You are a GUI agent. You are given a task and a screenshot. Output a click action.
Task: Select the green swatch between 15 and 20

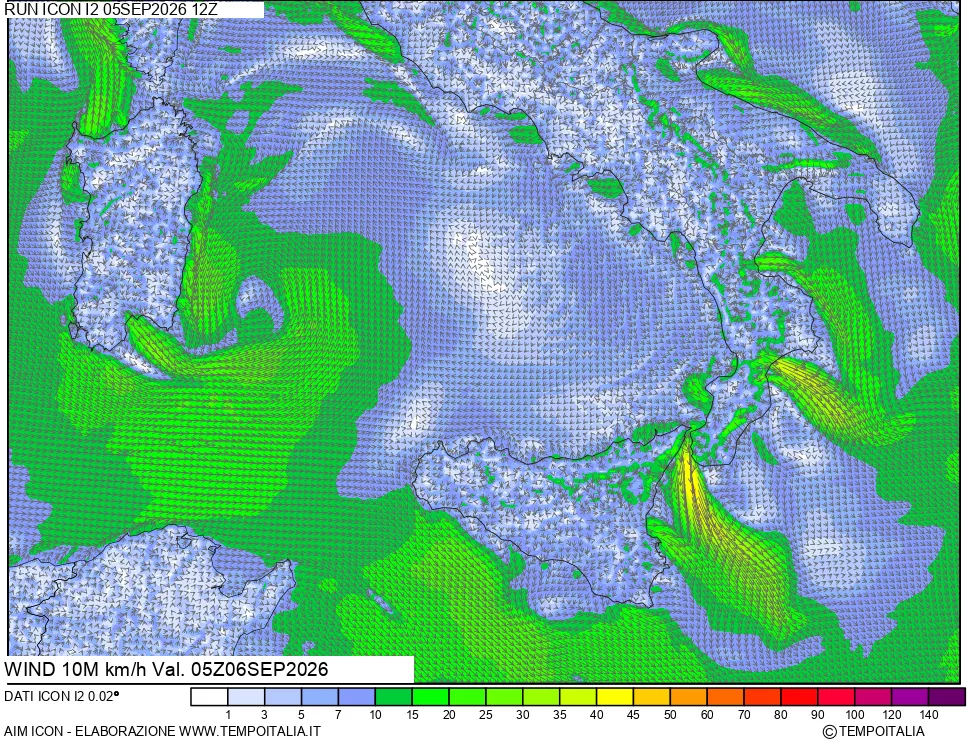[431, 697]
